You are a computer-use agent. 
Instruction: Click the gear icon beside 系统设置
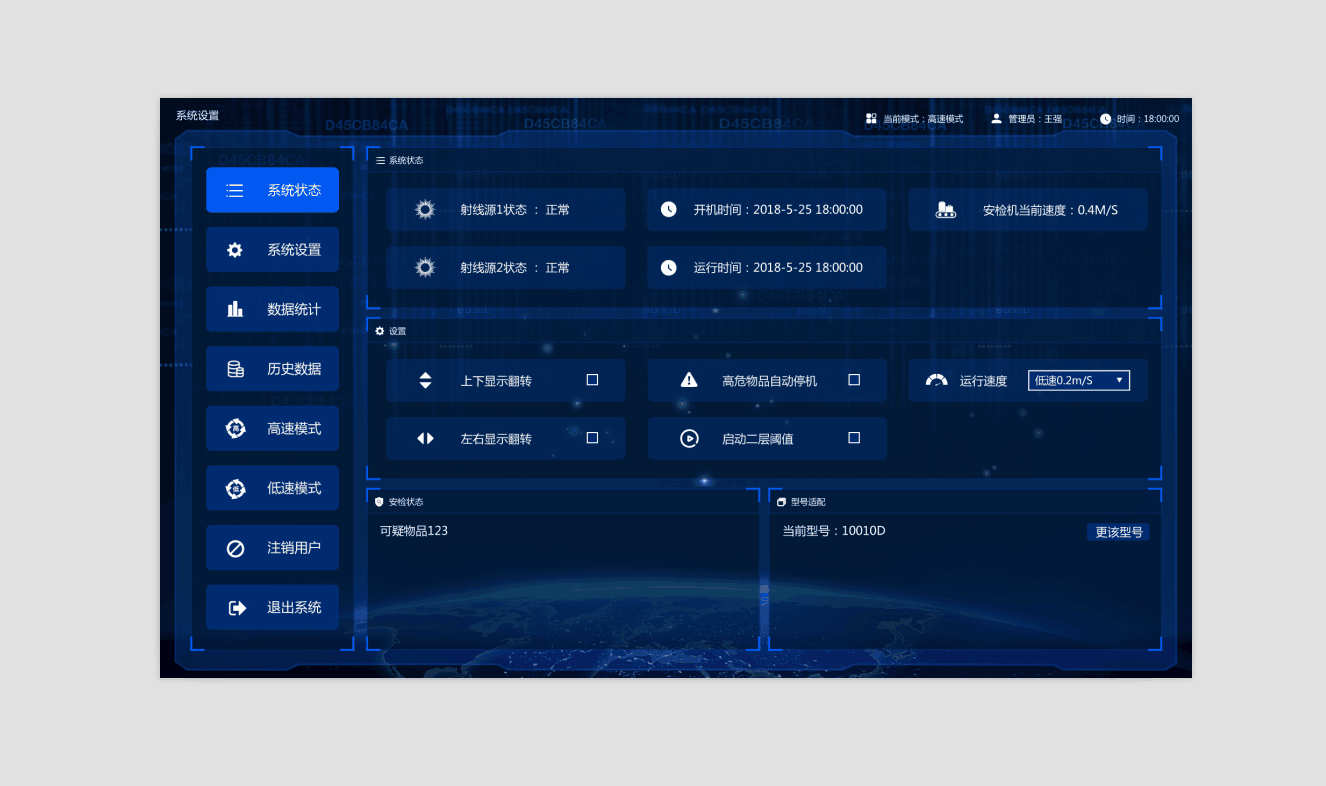click(235, 250)
